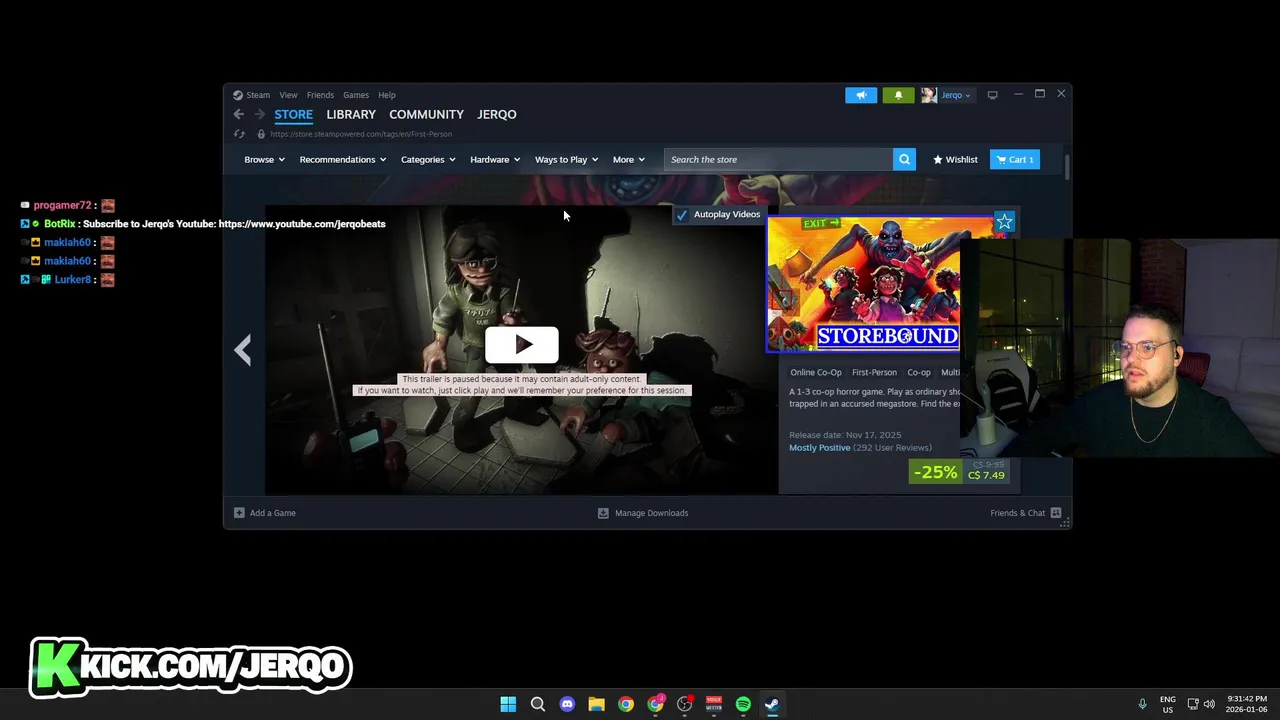The image size is (1280, 720).
Task: Click the star icon on Storebound capsule
Action: click(x=1004, y=222)
